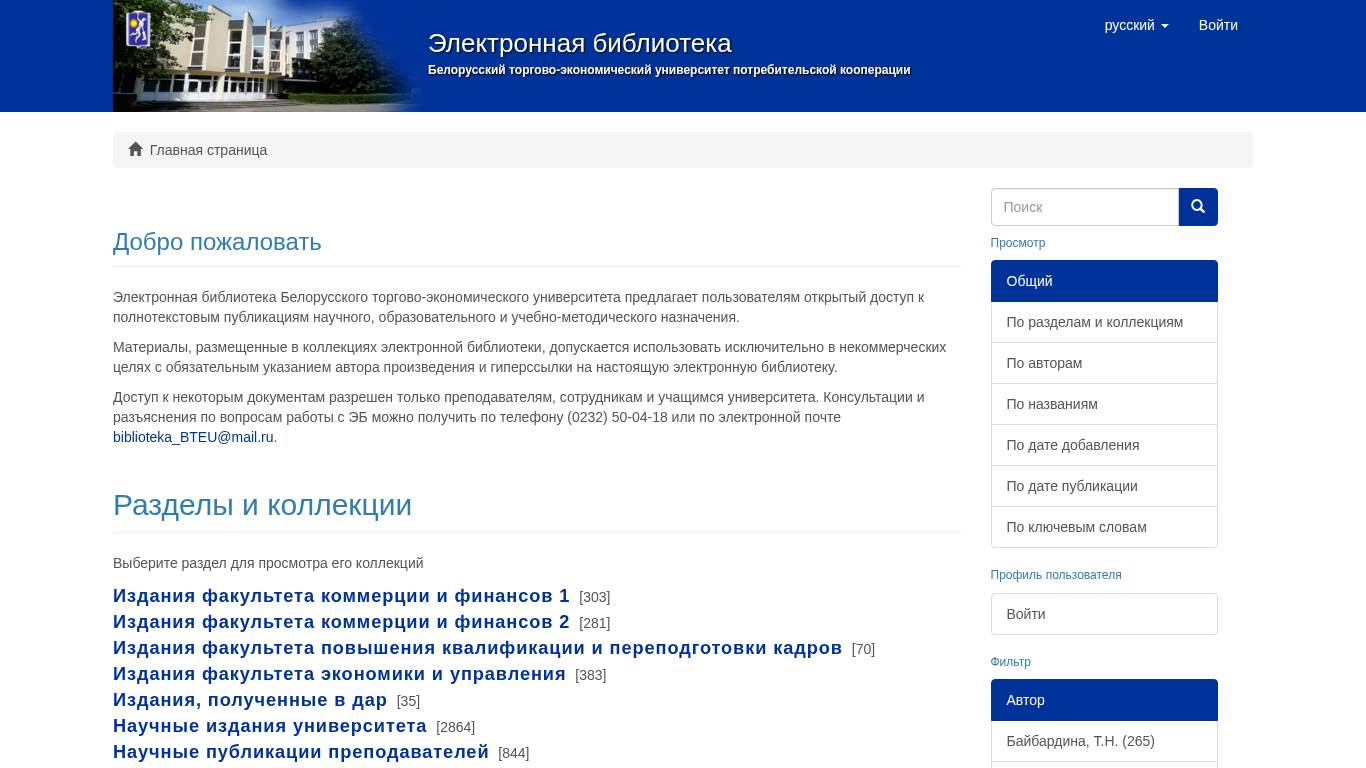Browse По разделам и коллекциям
The image size is (1366, 768).
(x=1094, y=322)
